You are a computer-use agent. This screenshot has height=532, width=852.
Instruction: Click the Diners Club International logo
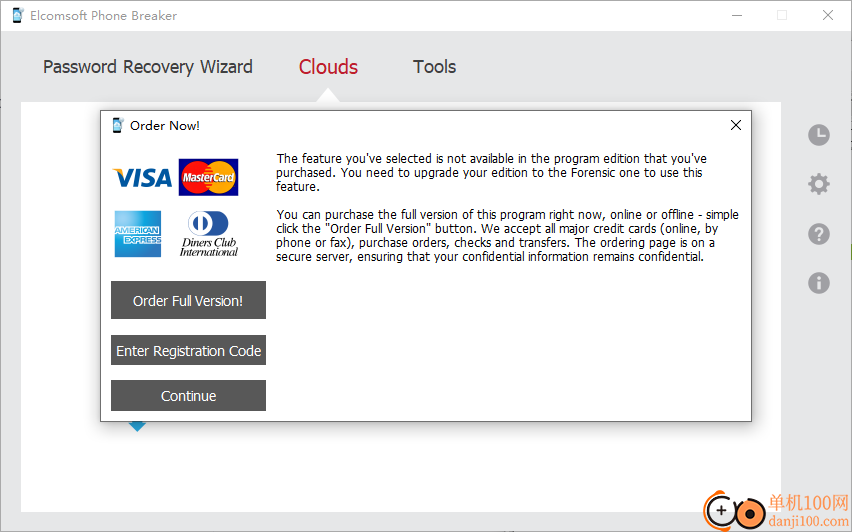(209, 234)
